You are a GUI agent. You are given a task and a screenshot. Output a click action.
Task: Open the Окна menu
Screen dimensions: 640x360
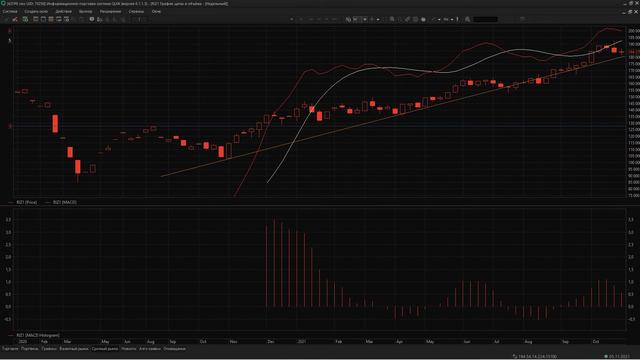pos(156,11)
